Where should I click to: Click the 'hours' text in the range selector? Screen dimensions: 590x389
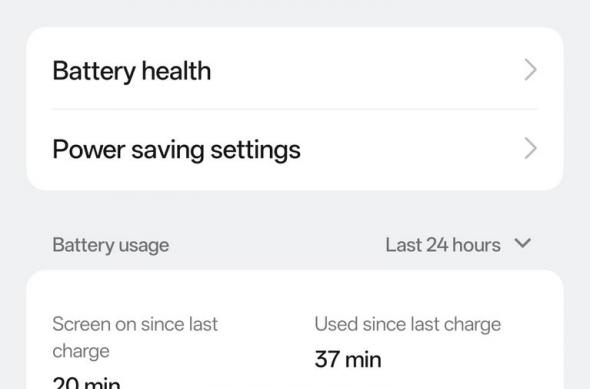[476, 245]
